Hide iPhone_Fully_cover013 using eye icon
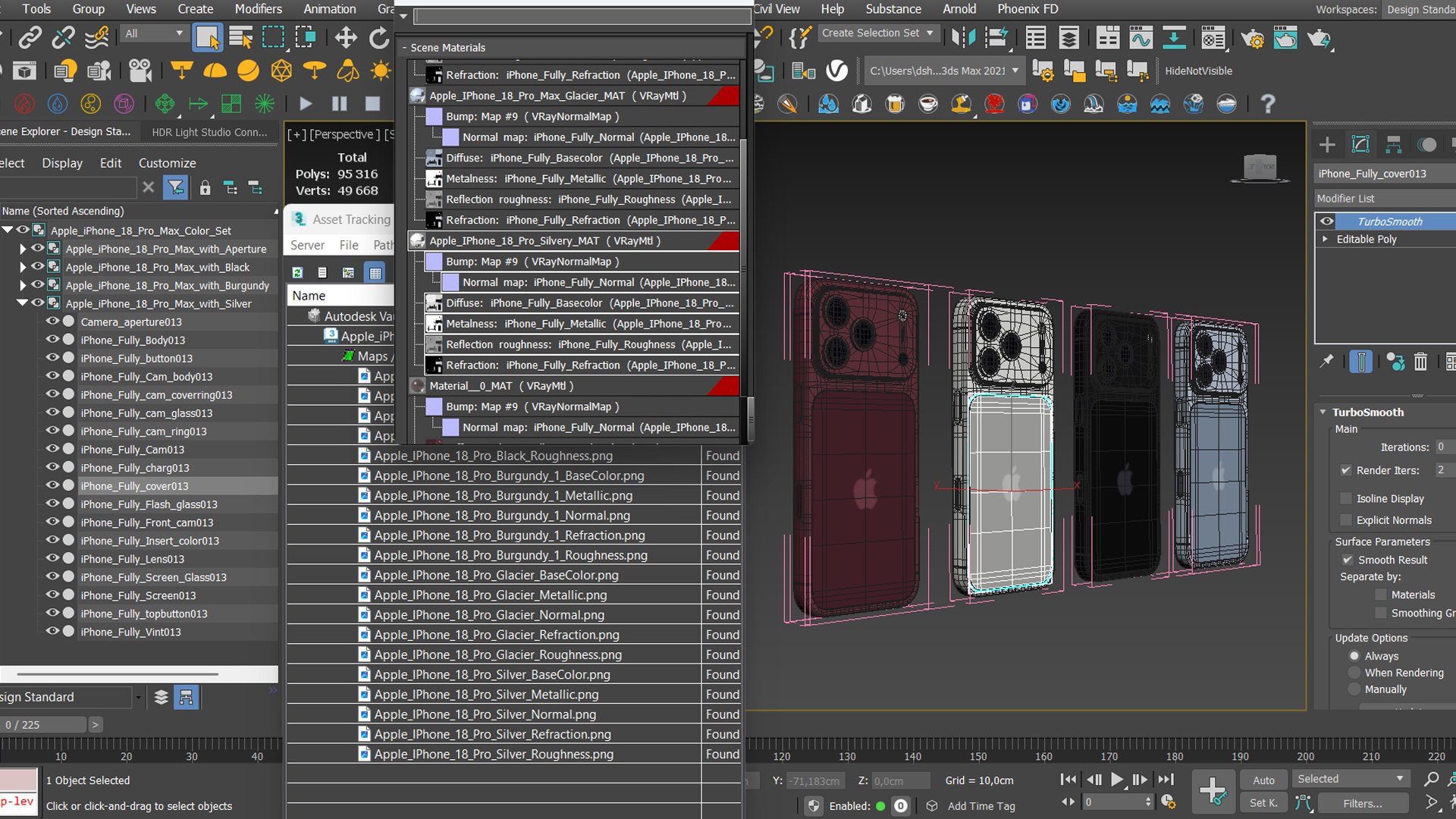 click(52, 485)
